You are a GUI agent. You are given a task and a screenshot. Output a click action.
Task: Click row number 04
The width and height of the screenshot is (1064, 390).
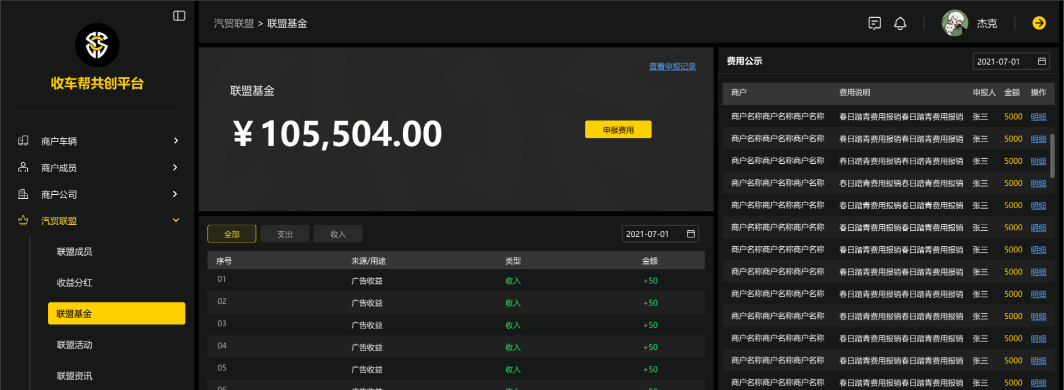(x=222, y=347)
